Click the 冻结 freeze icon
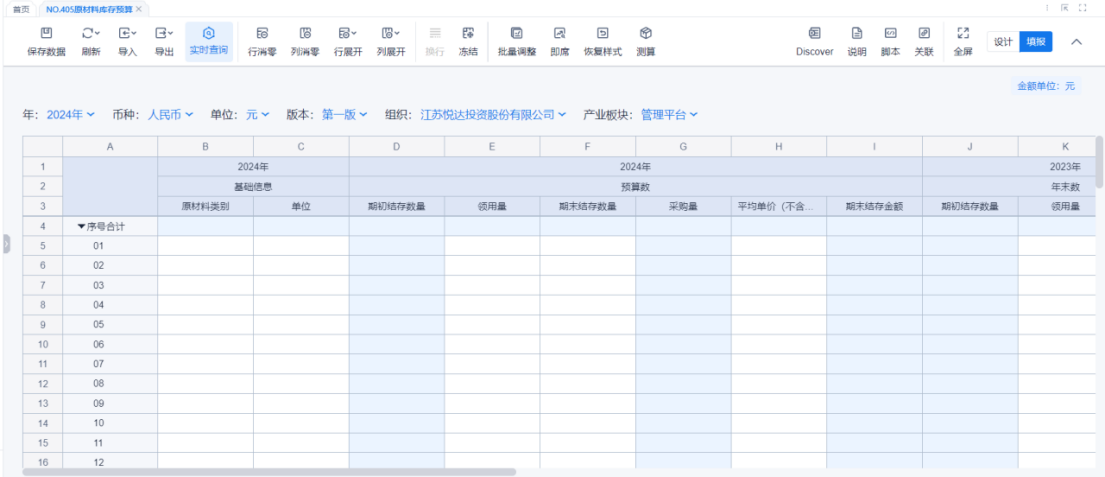 (467, 34)
